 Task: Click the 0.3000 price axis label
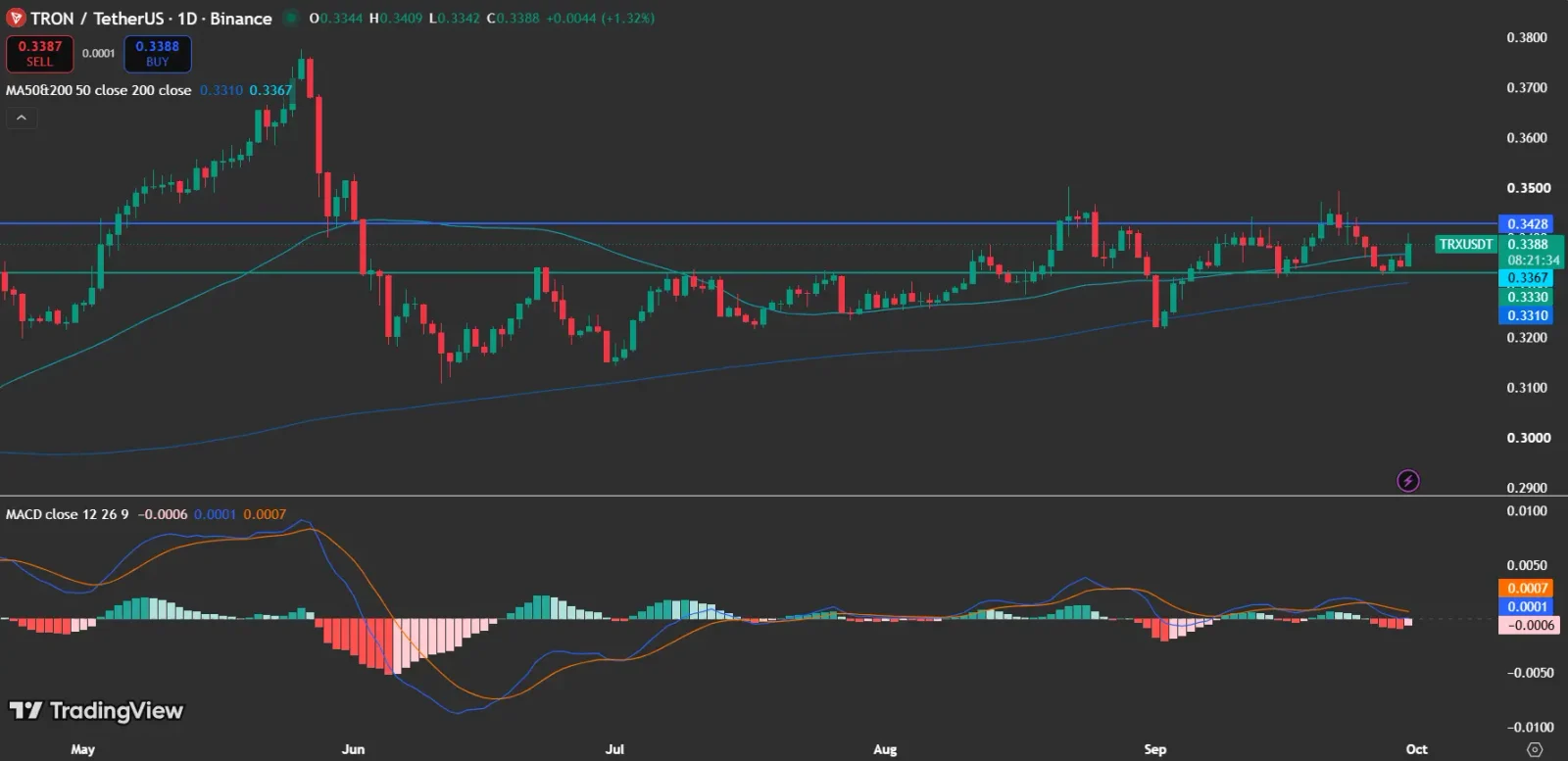pos(1527,438)
